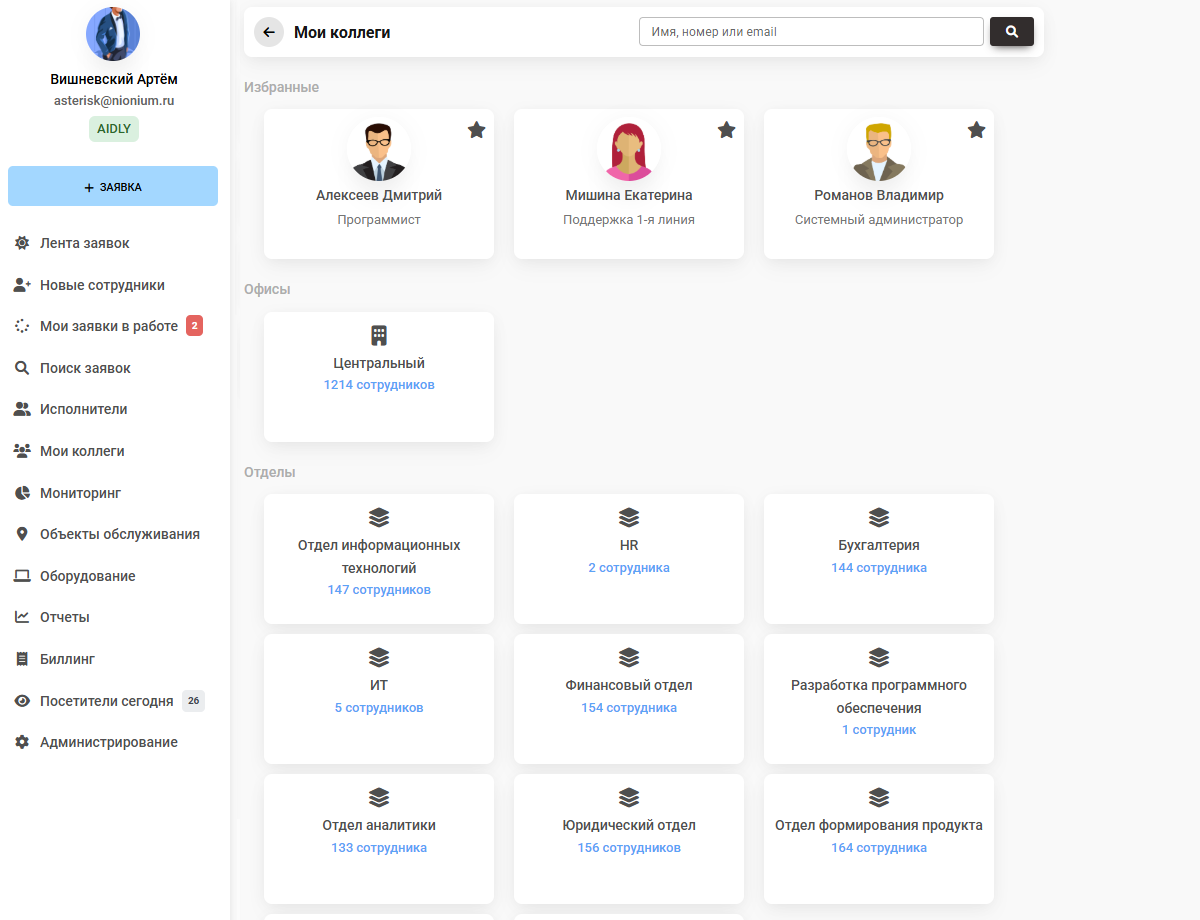The width and height of the screenshot is (1200, 920).
Task: Unstar Алексеев Дмитрий from favorites
Action: tap(477, 130)
